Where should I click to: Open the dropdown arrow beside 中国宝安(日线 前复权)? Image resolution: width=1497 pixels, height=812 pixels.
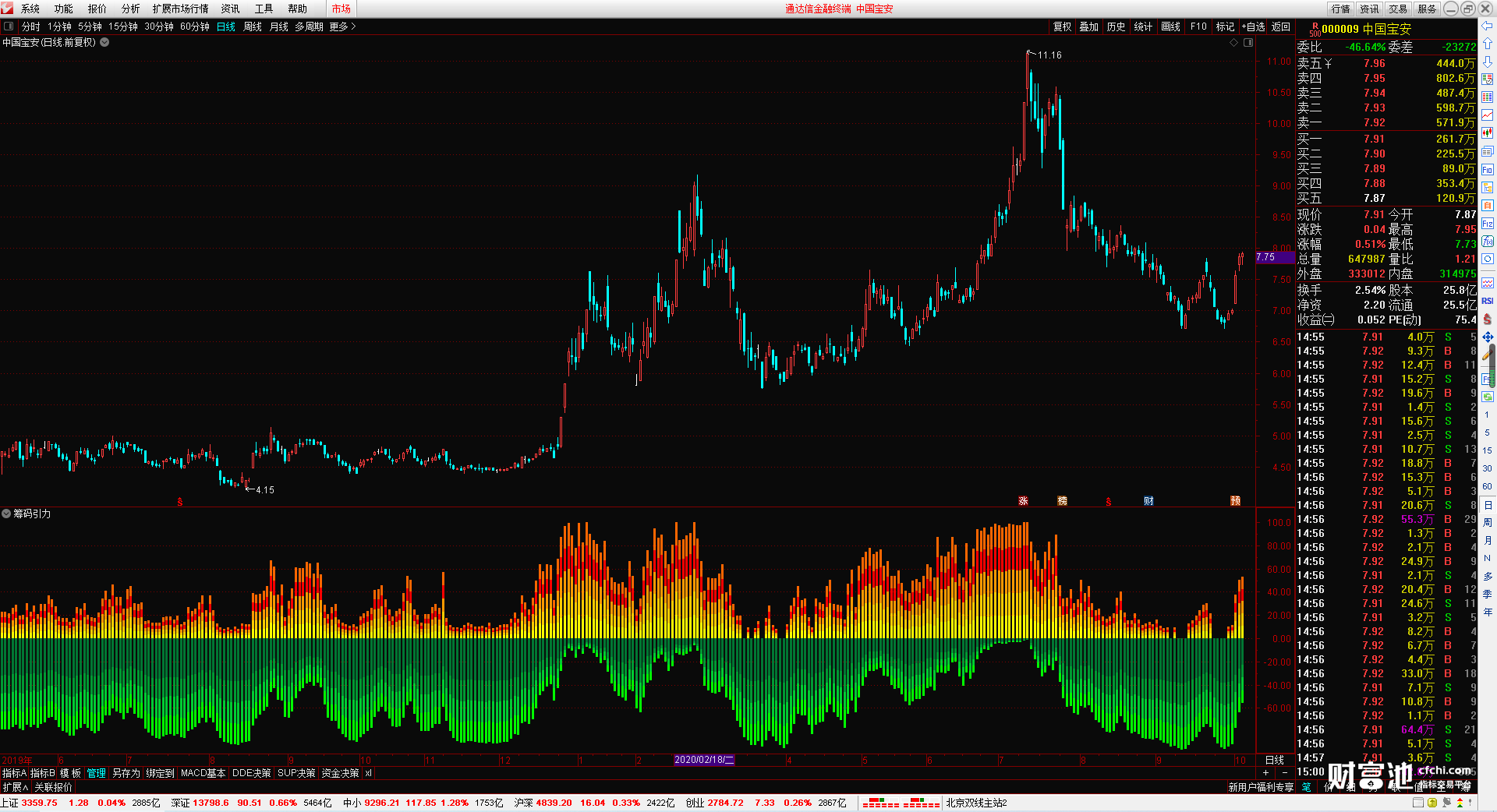pos(104,42)
